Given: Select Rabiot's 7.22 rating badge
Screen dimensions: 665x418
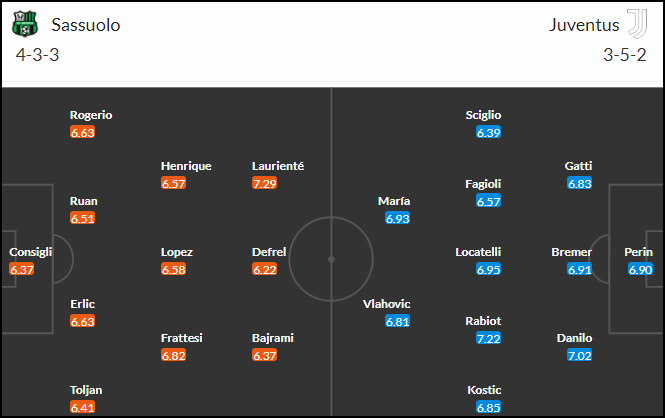Looking at the screenshot, I should pos(489,338).
